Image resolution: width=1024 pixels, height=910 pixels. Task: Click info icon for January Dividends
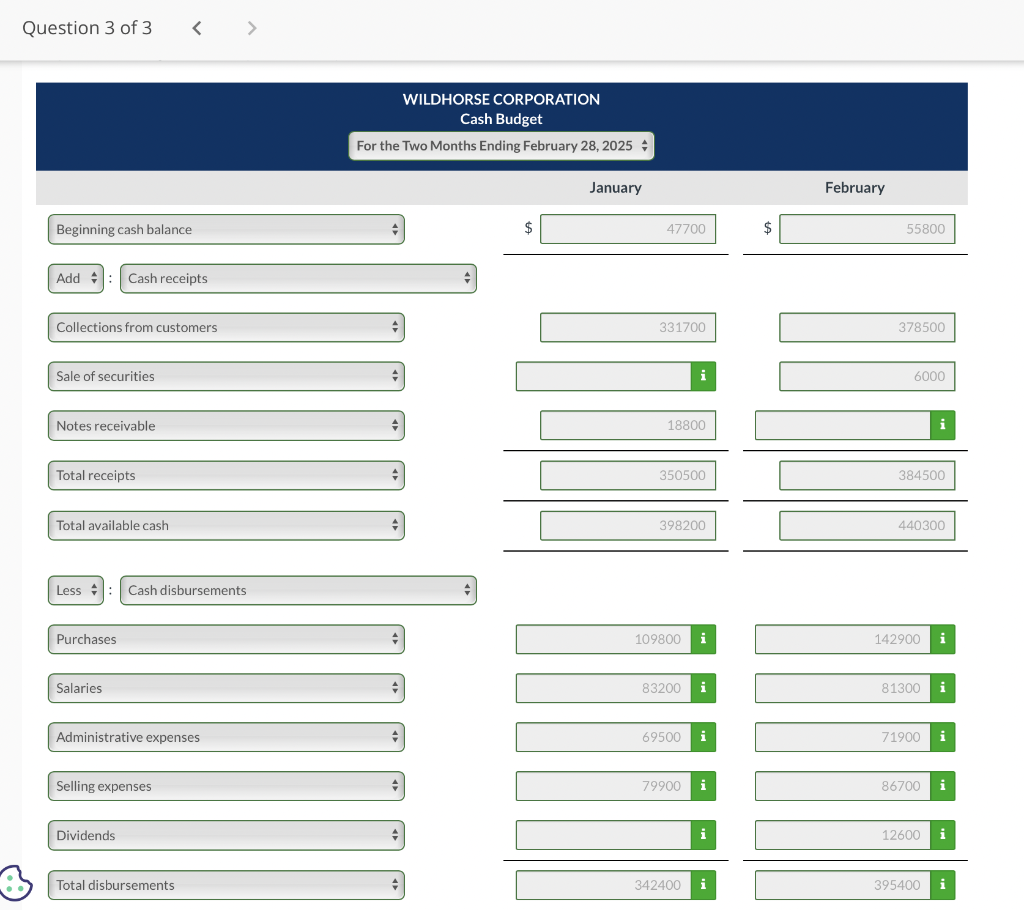pos(703,835)
